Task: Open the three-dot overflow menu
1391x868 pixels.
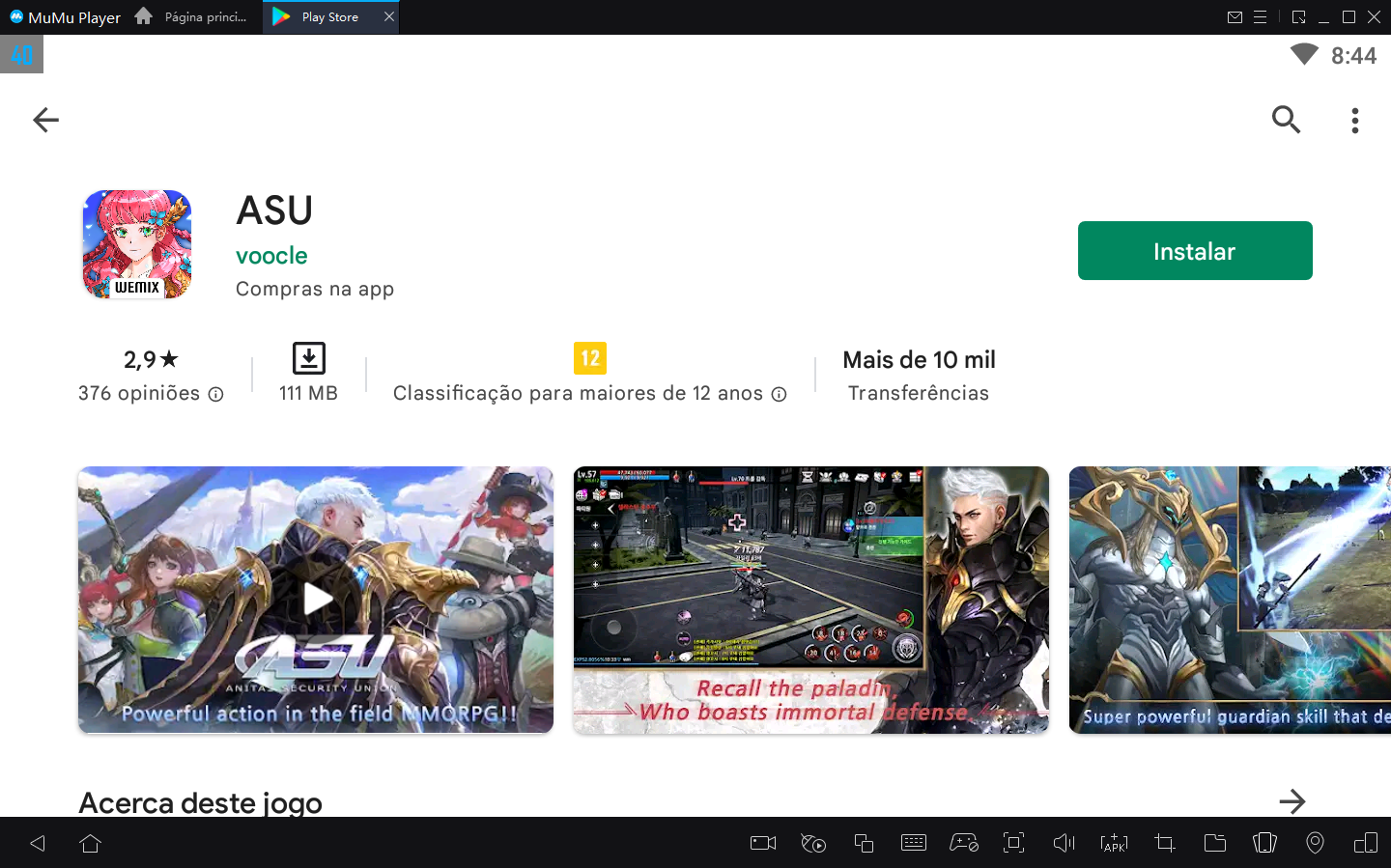Action: 1355,120
